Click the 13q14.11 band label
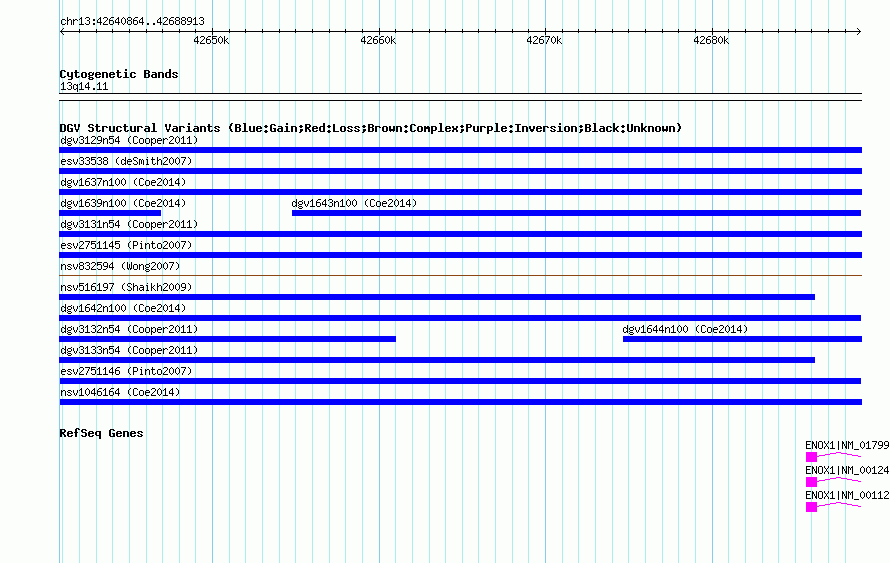The image size is (890, 563). tap(84, 86)
